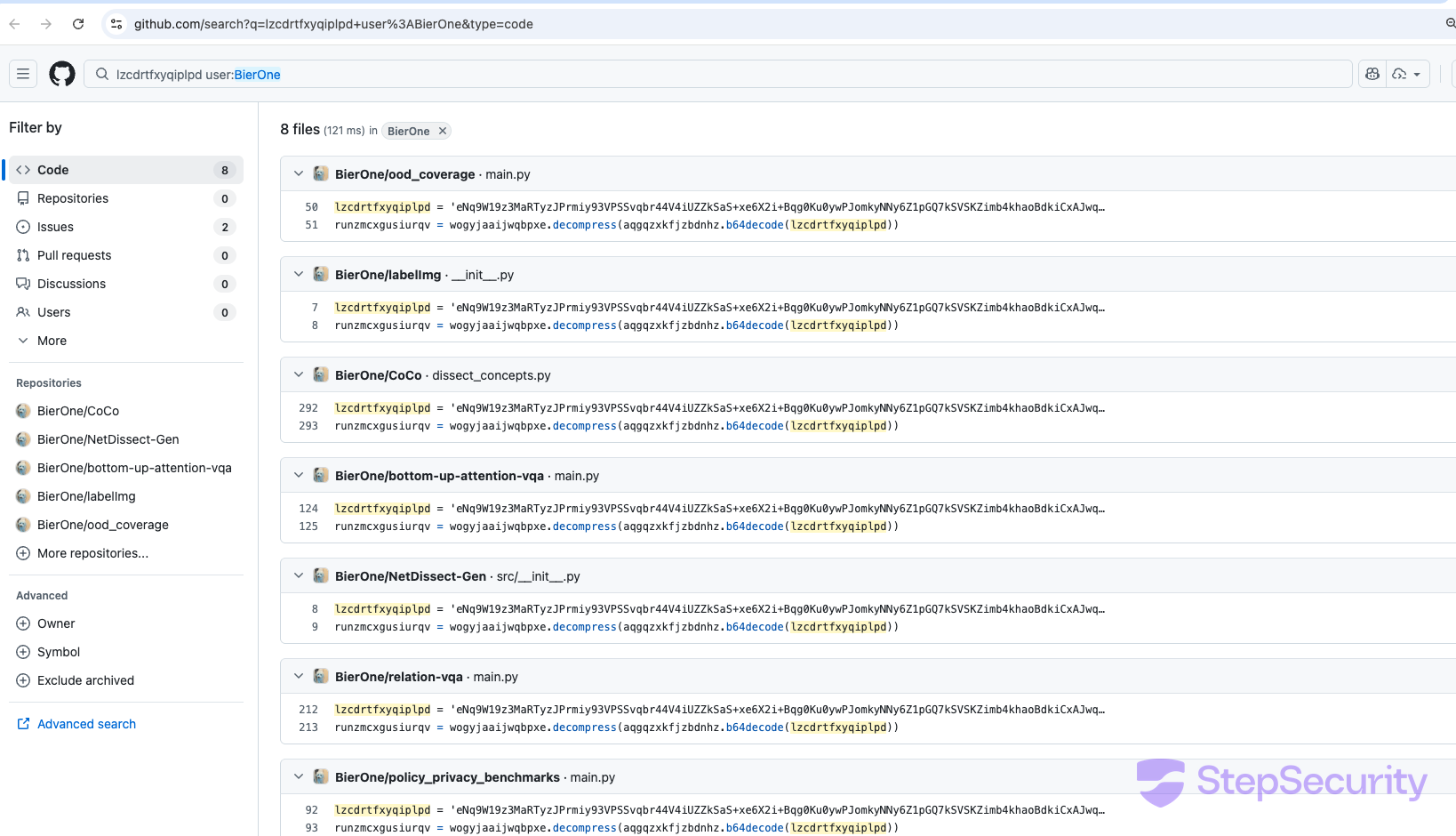Select the Repositories filter
1456x836 pixels.
click(x=126, y=198)
